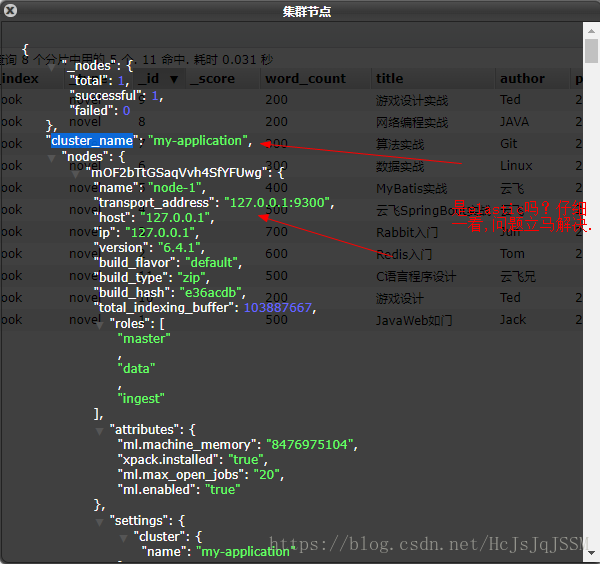The width and height of the screenshot is (600, 564).
Task: Click the "host" value 127.0.0.1
Action: [x=175, y=218]
